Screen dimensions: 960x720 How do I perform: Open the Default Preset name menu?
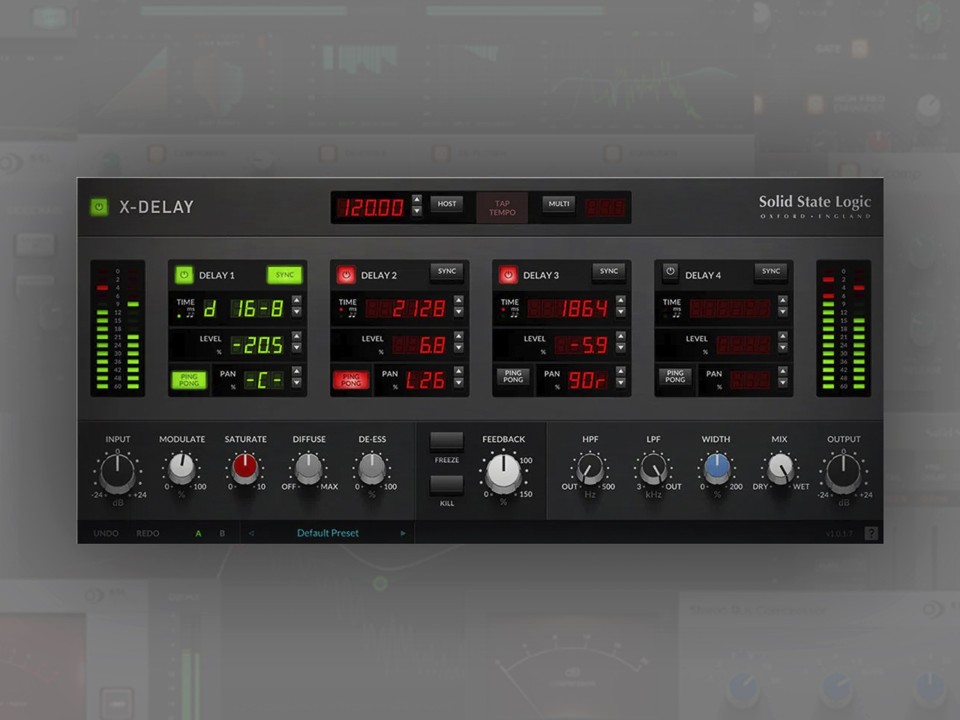click(x=328, y=533)
